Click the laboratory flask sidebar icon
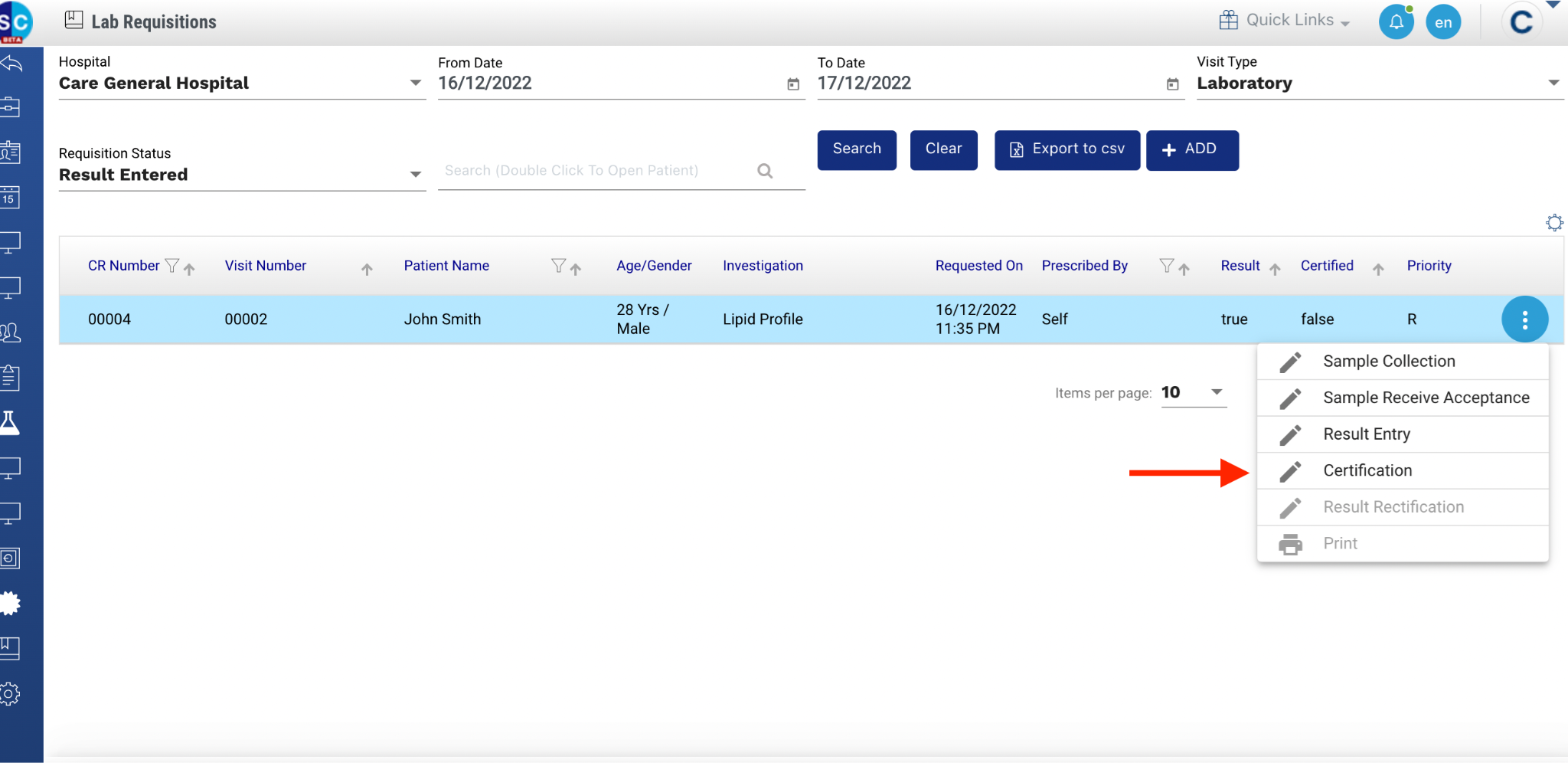This screenshot has height=763, width=1568. pos(10,423)
